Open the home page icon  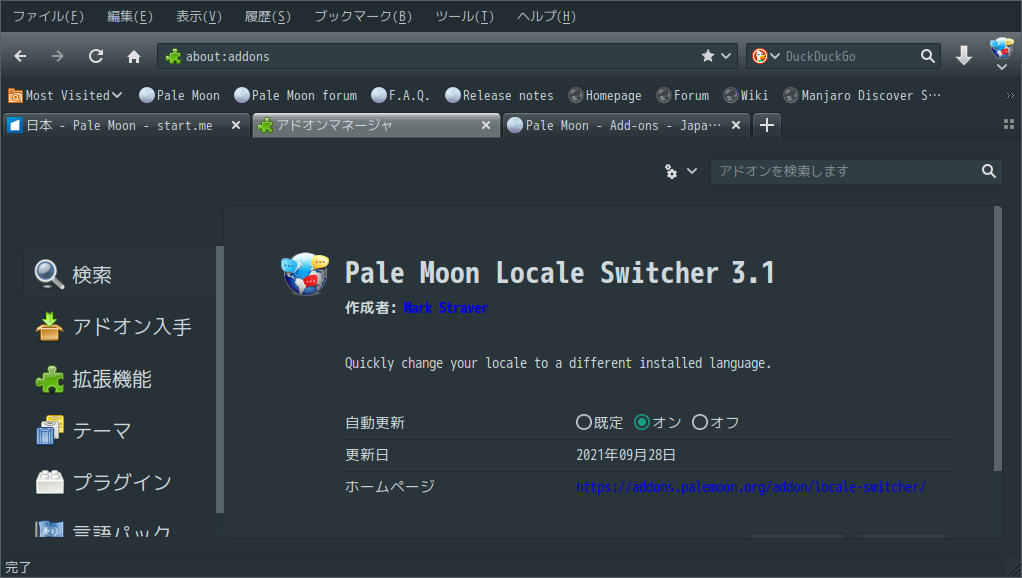tap(134, 57)
